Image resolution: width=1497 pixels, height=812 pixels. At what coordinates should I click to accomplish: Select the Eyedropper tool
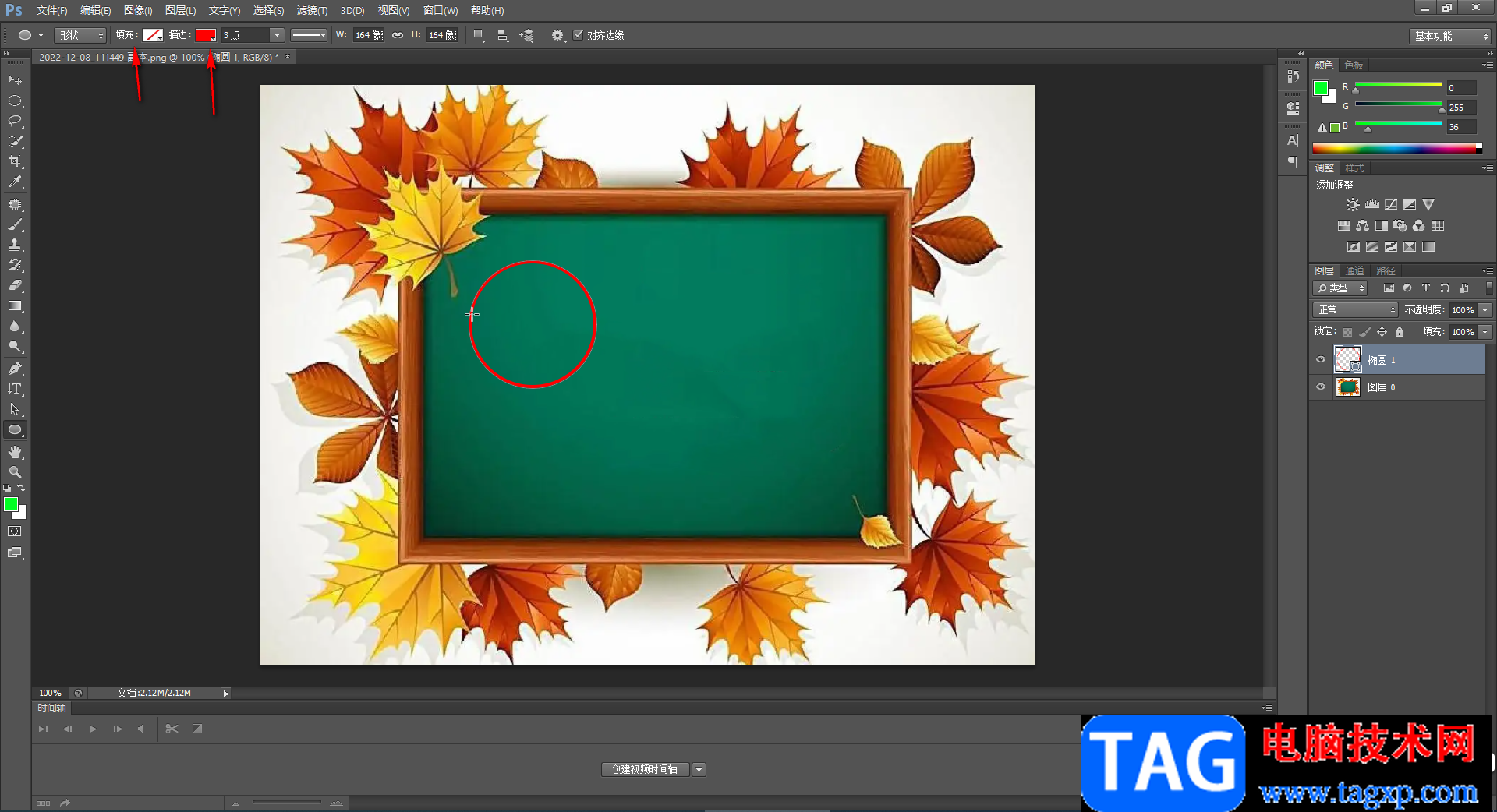pos(15,182)
